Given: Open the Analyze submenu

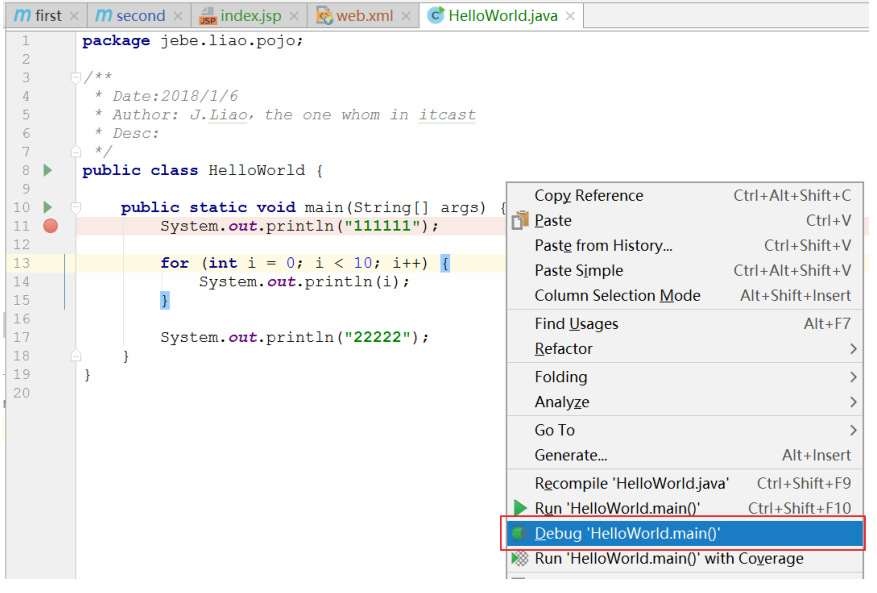Looking at the screenshot, I should (x=685, y=402).
